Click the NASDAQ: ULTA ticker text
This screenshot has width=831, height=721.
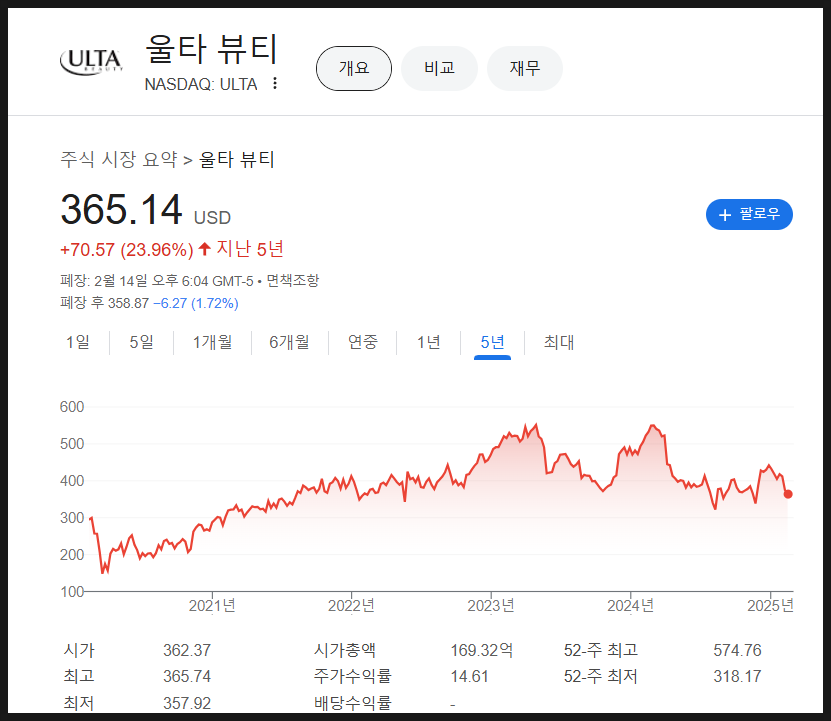pyautogui.click(x=201, y=84)
